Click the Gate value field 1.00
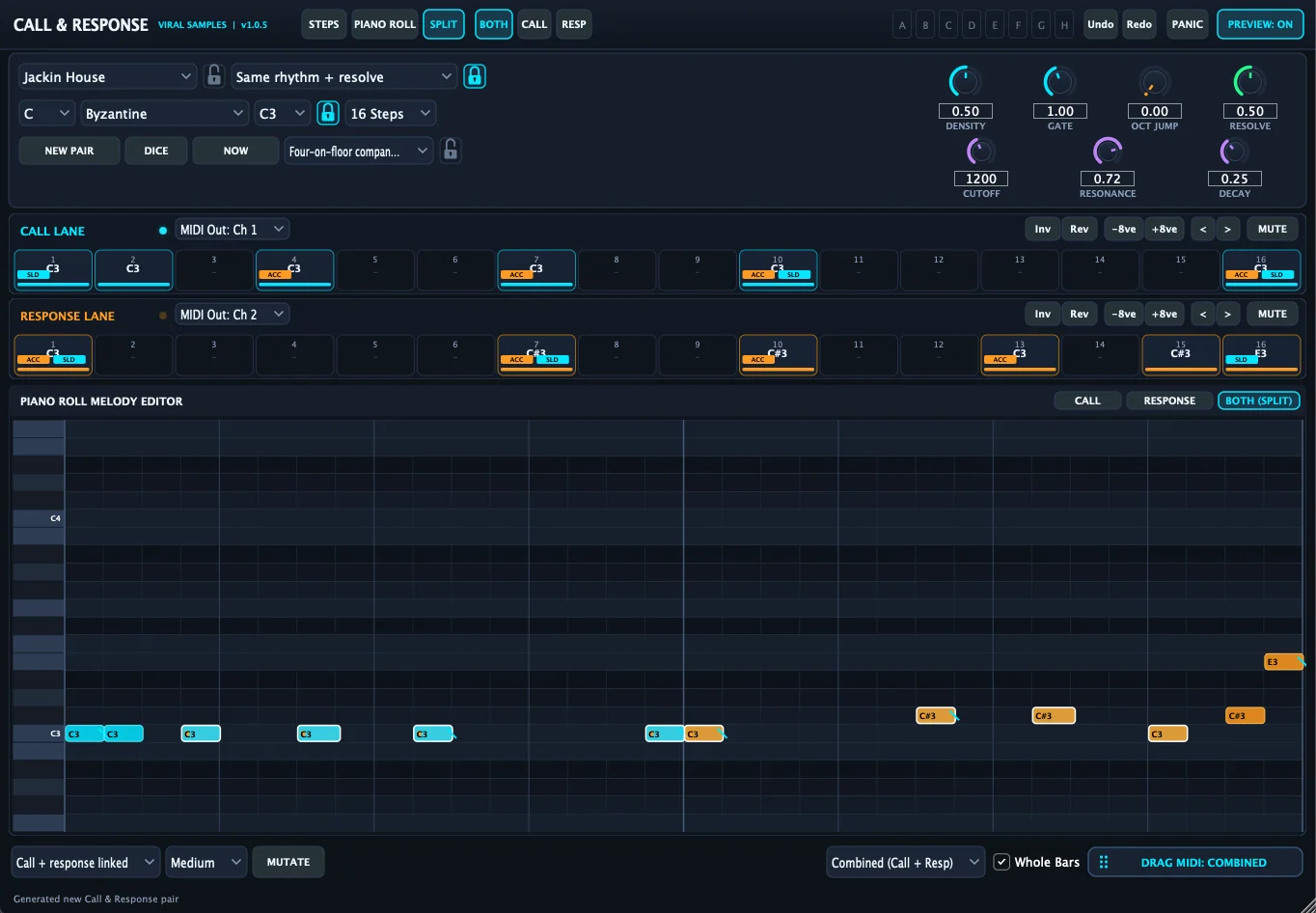Viewport: 1316px width, 913px height. (x=1059, y=111)
